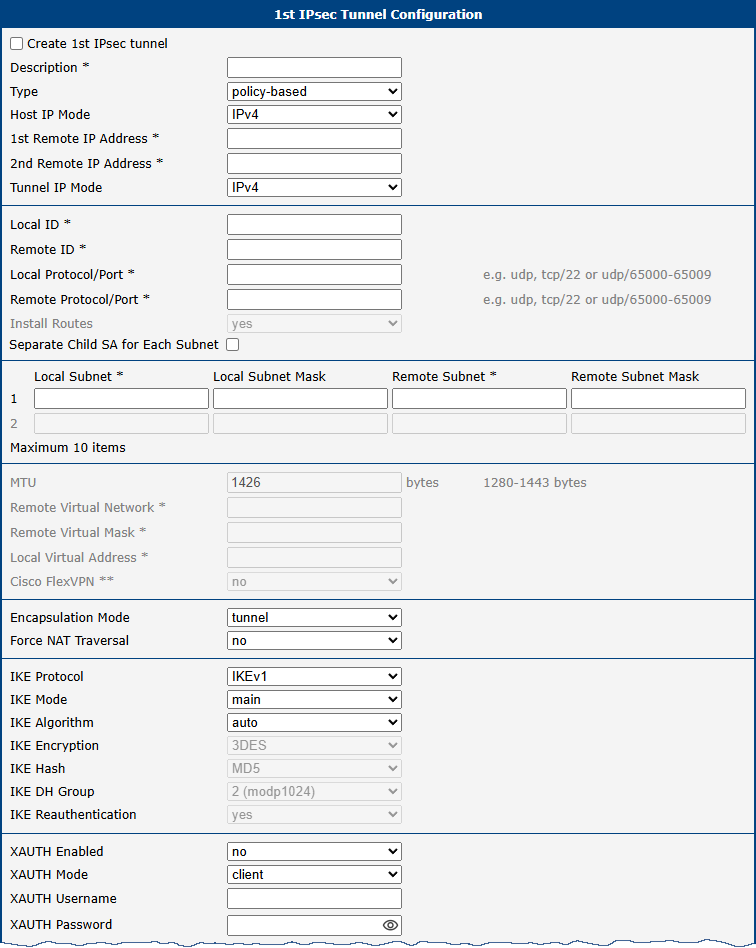Expand the Encapsulation Mode dropdown

pyautogui.click(x=314, y=617)
